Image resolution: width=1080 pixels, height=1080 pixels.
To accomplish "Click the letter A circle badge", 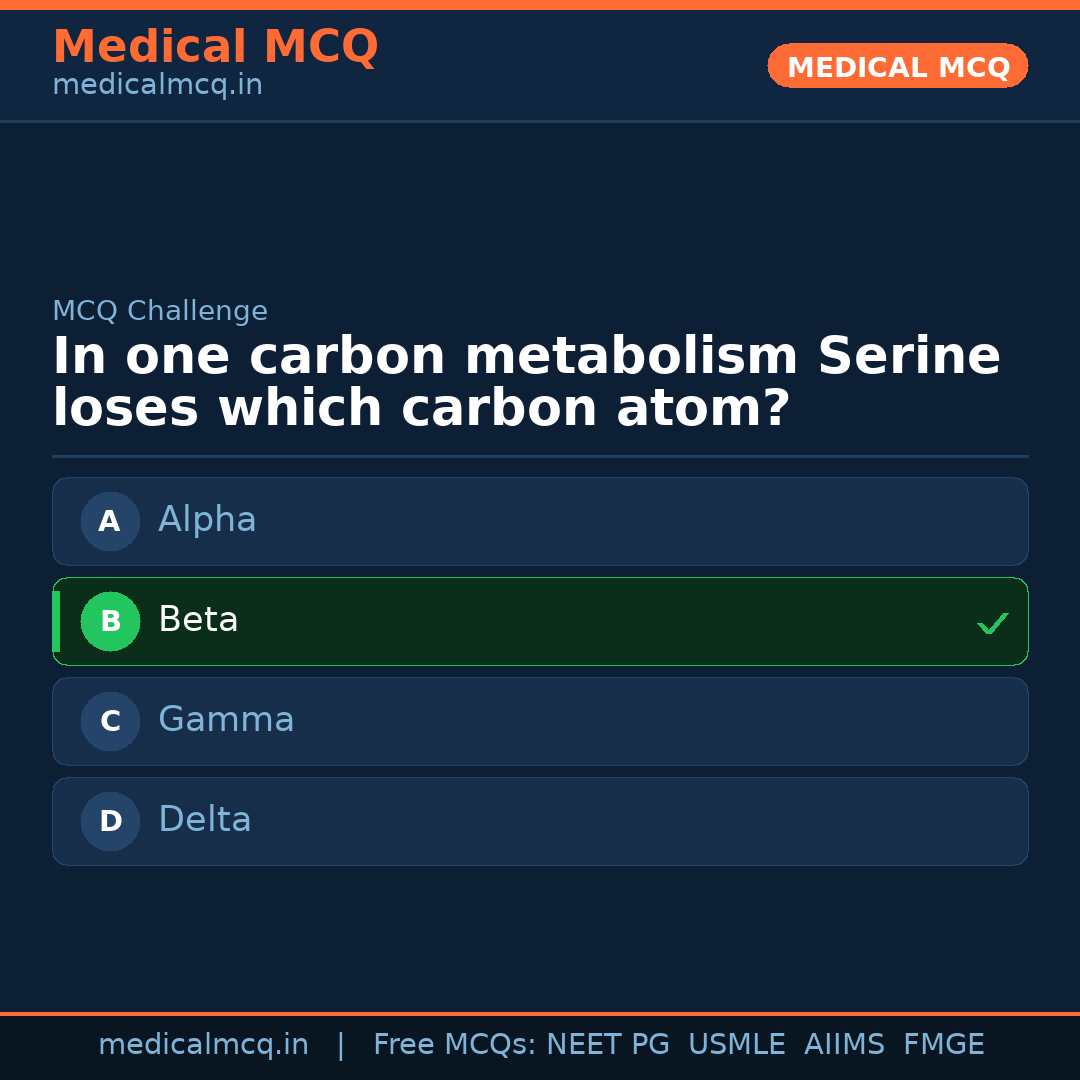I will point(110,521).
